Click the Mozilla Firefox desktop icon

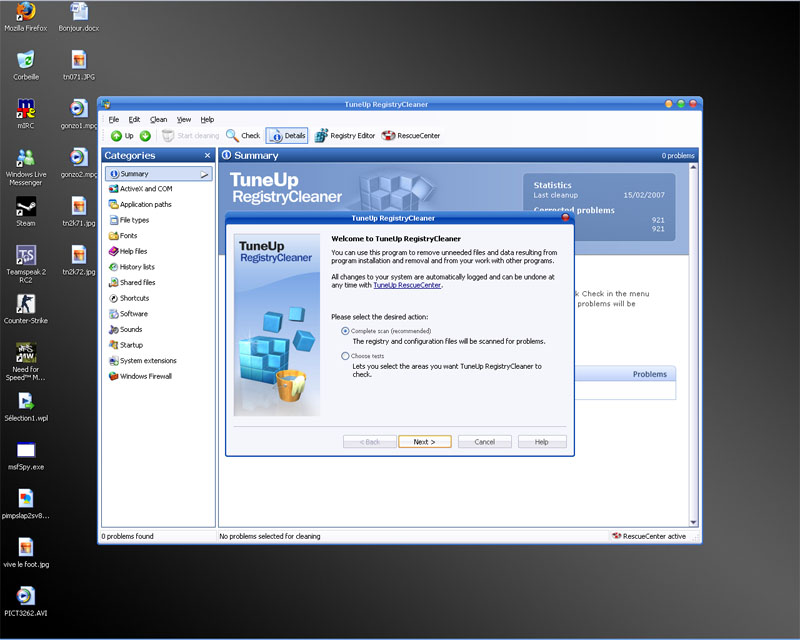(26, 17)
